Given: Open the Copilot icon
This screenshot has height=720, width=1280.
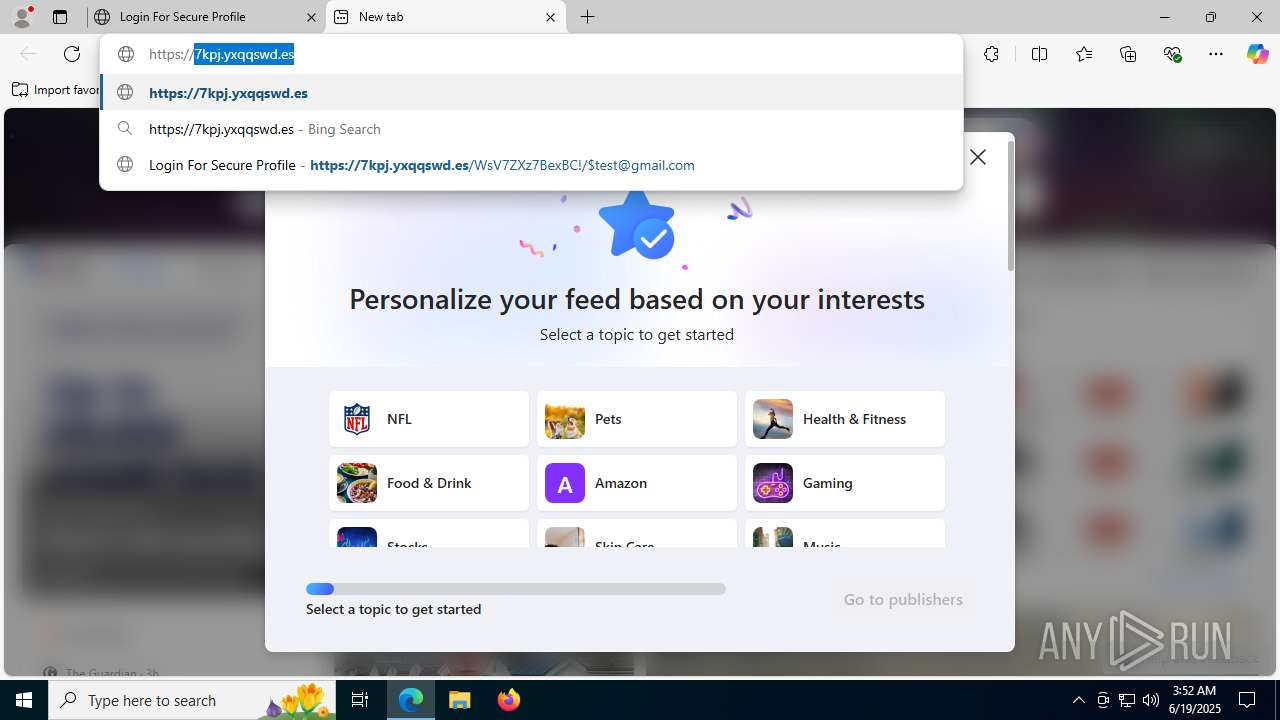Looking at the screenshot, I should (1257, 54).
